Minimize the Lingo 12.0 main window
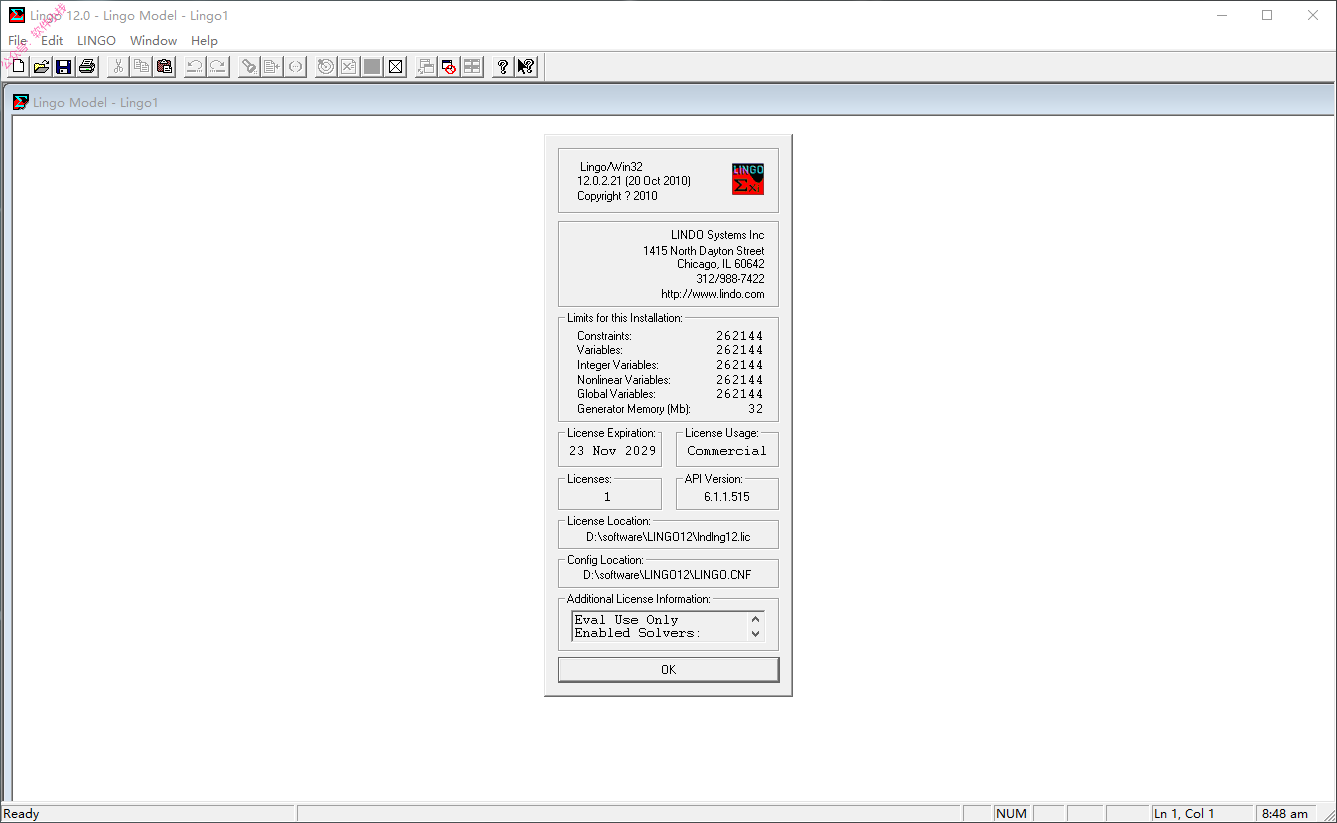The width and height of the screenshot is (1337, 823). 1221,15
